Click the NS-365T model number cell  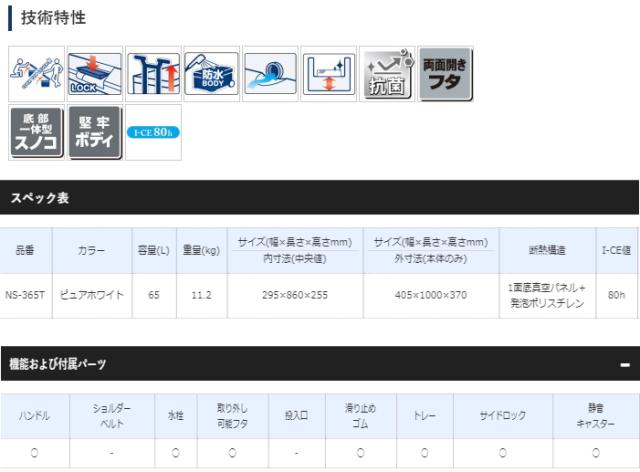coord(25,295)
